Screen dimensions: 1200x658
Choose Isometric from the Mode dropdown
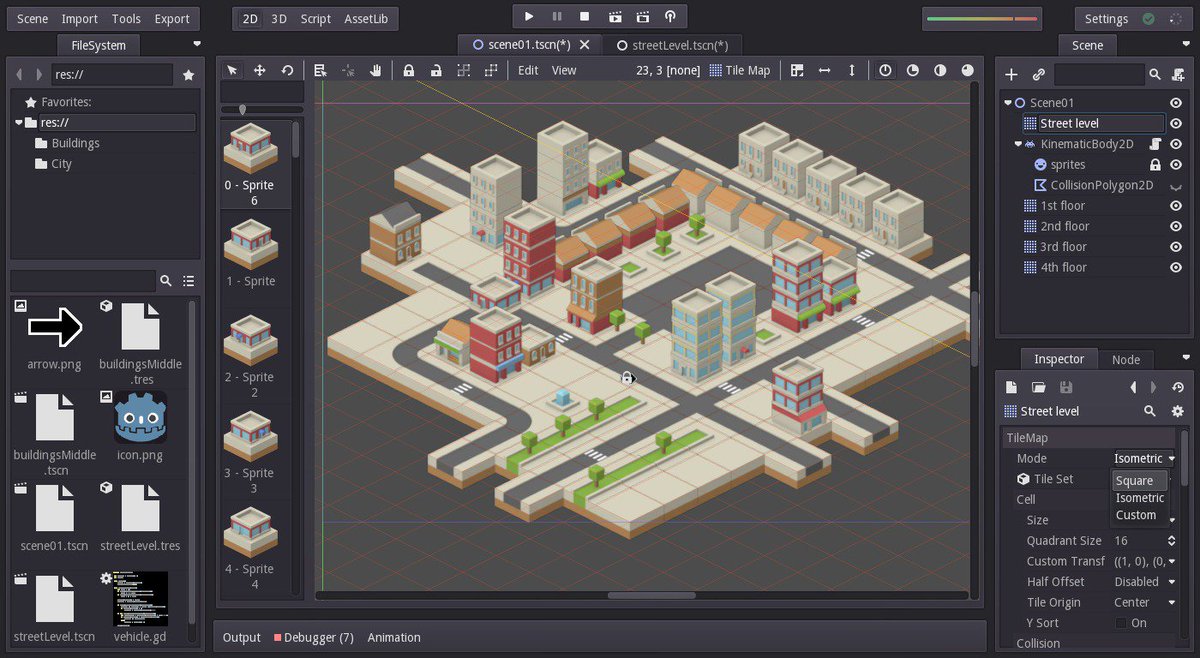coord(1139,497)
